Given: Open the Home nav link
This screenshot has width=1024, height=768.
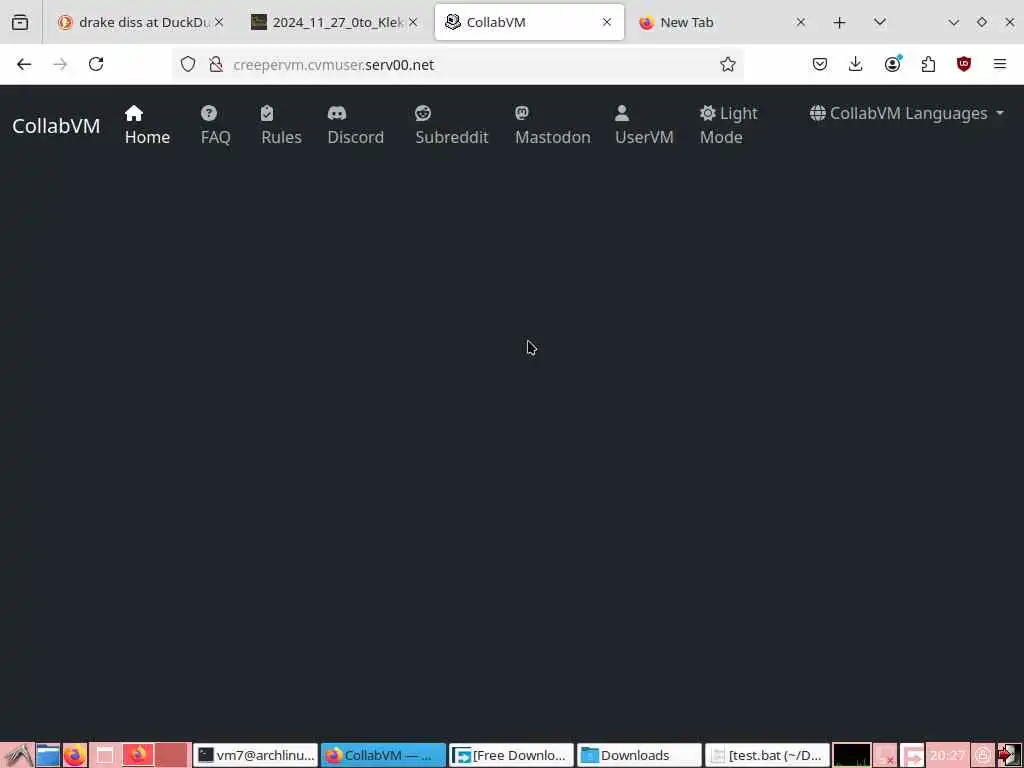Looking at the screenshot, I should 147,125.
